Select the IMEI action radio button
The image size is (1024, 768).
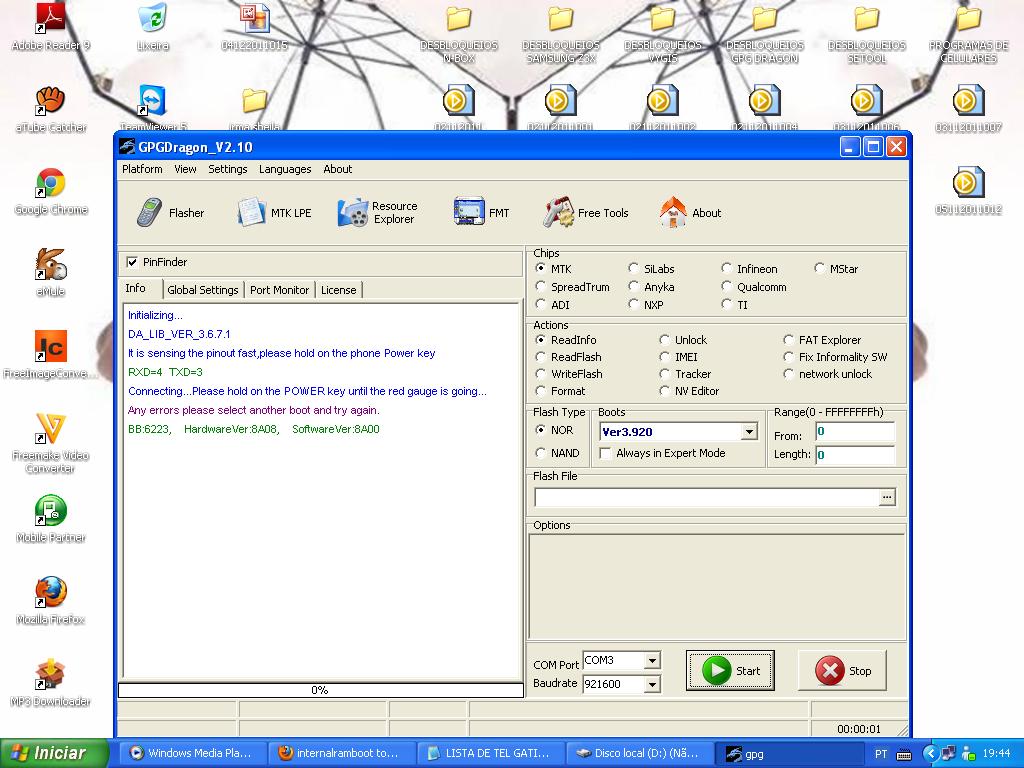click(664, 357)
